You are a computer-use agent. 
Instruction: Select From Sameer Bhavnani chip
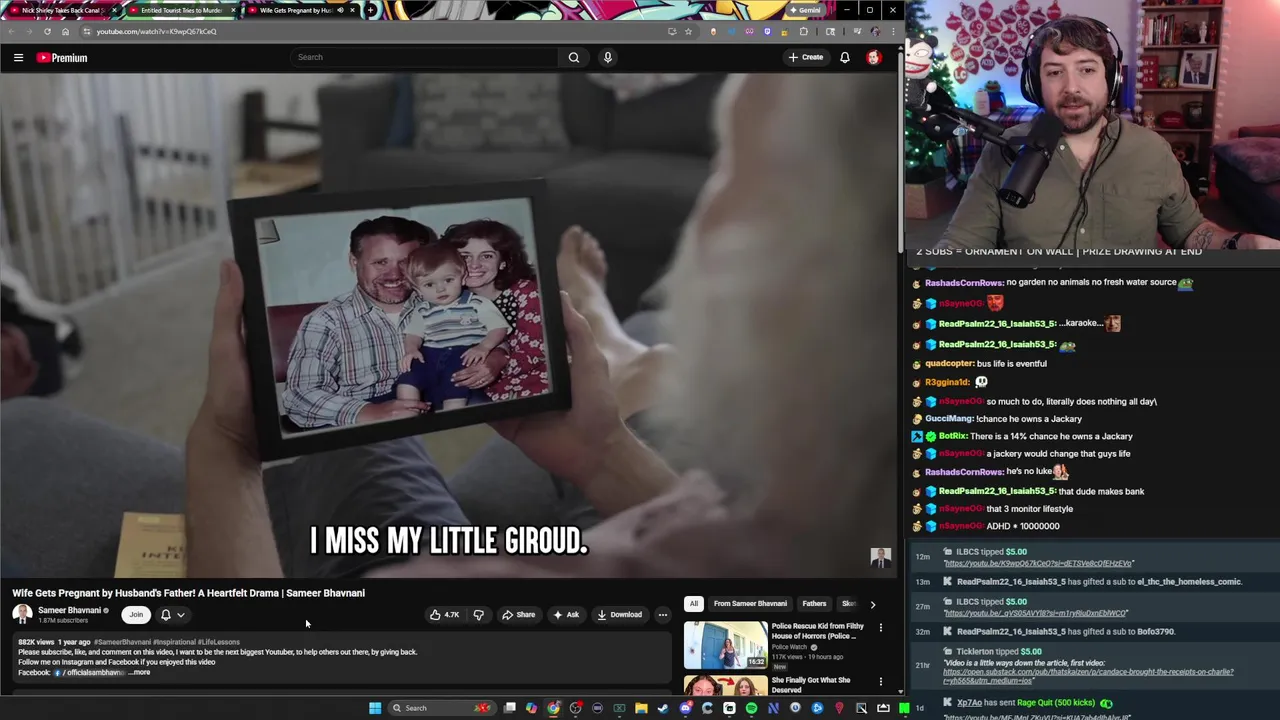point(750,604)
